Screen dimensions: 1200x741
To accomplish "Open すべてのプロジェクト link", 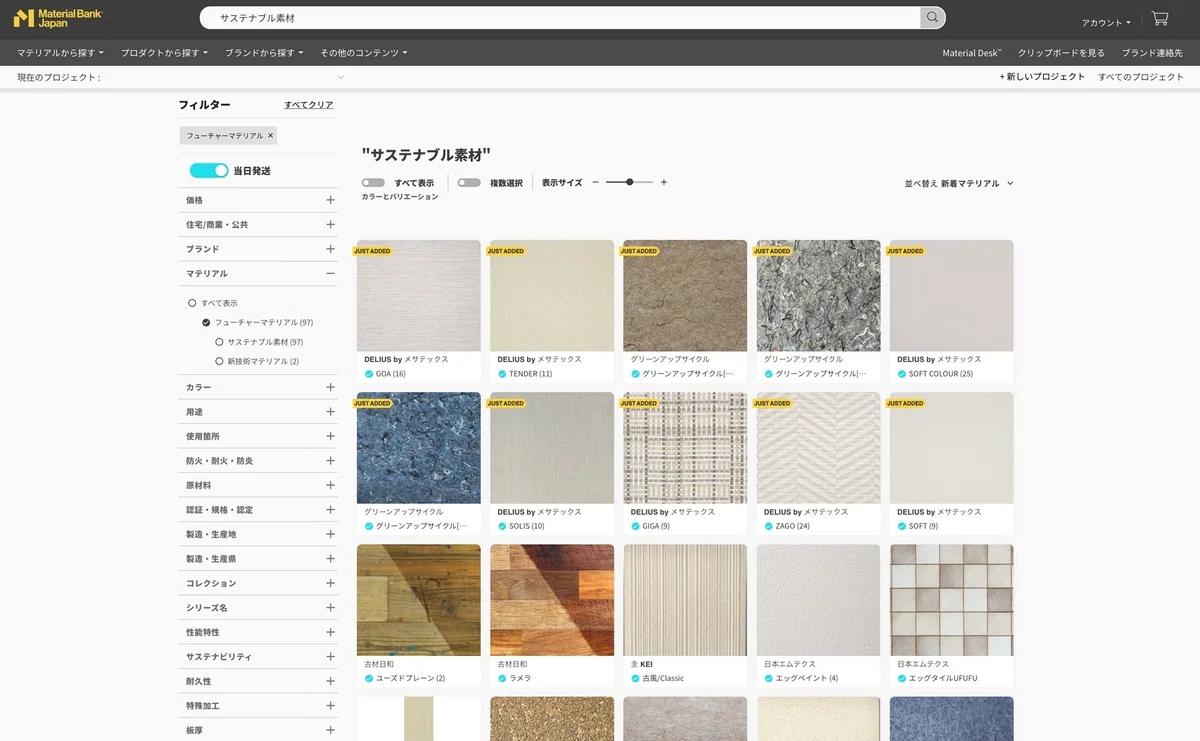I will (1141, 77).
